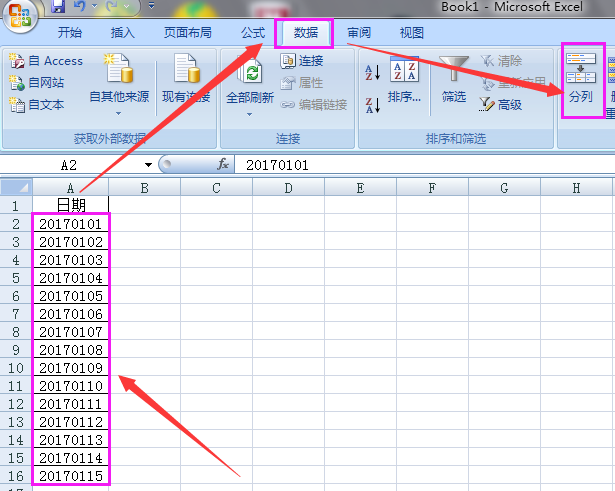Select cell containing 20170105

click(71, 296)
